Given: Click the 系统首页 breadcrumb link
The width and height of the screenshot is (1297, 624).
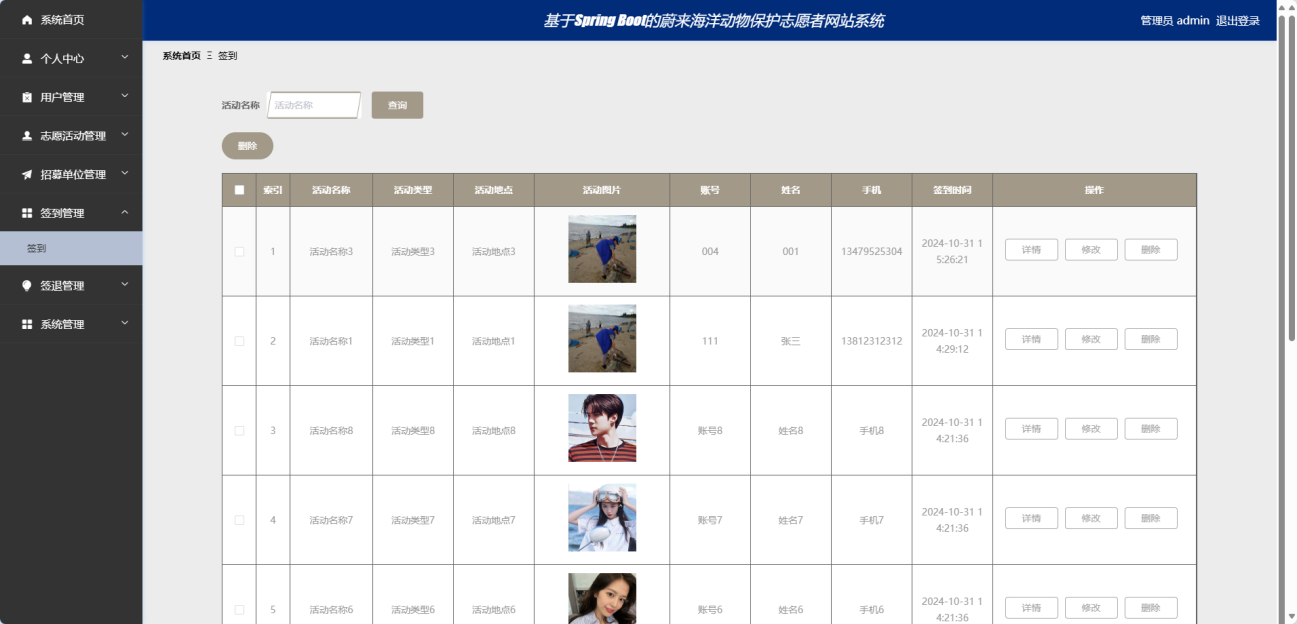Looking at the screenshot, I should point(181,56).
